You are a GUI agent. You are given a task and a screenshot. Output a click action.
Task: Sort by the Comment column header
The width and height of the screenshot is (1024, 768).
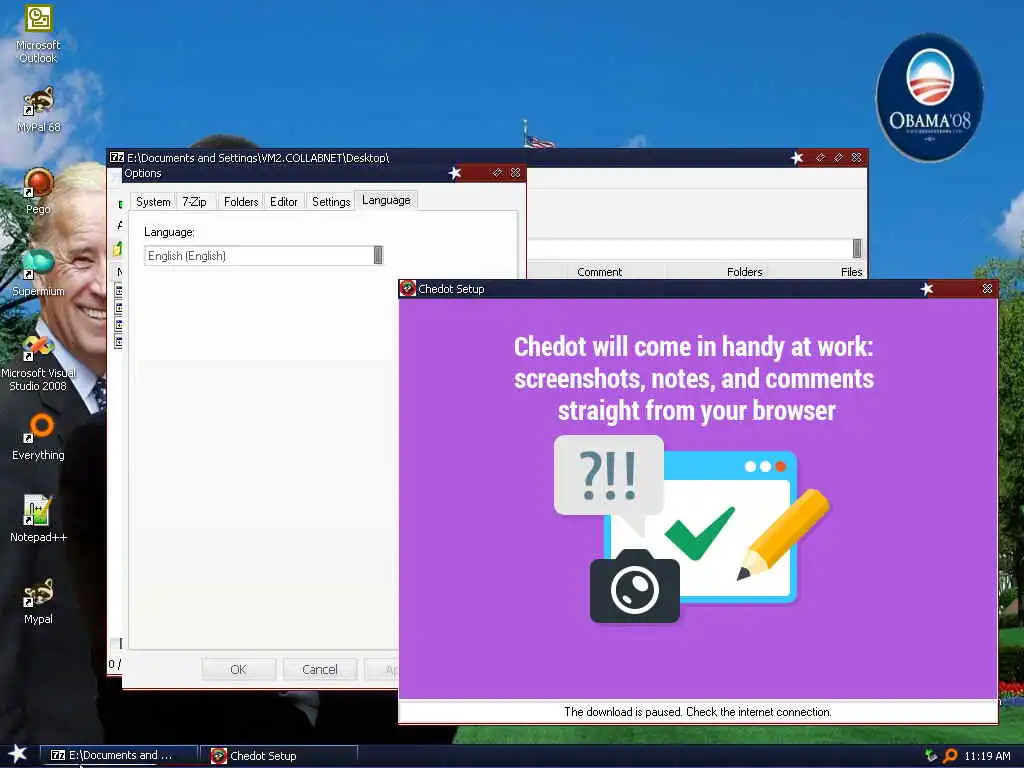click(600, 272)
